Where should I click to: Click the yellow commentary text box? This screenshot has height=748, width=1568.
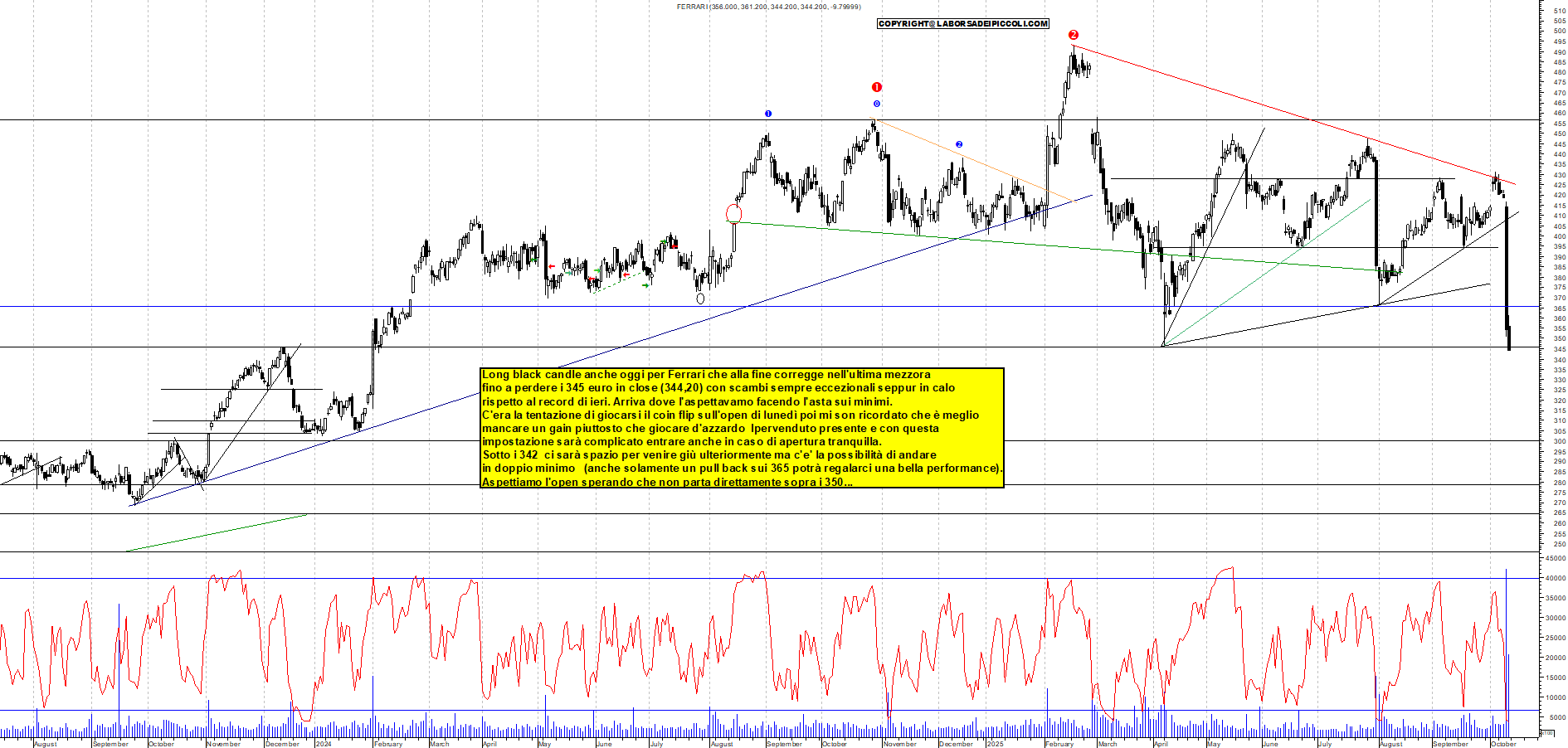[742, 428]
